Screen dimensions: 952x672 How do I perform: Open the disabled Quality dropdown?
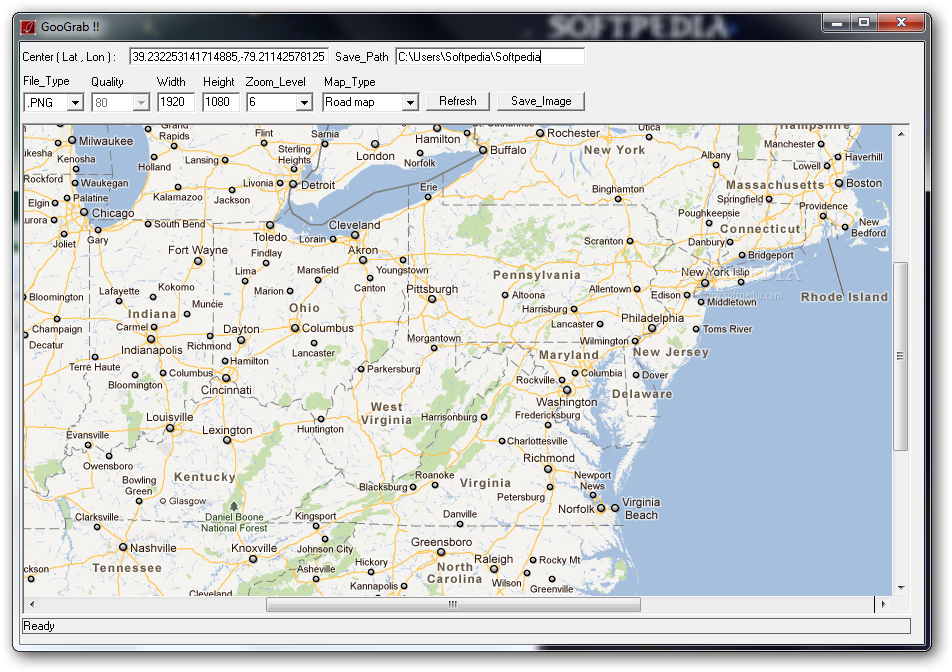coord(141,103)
